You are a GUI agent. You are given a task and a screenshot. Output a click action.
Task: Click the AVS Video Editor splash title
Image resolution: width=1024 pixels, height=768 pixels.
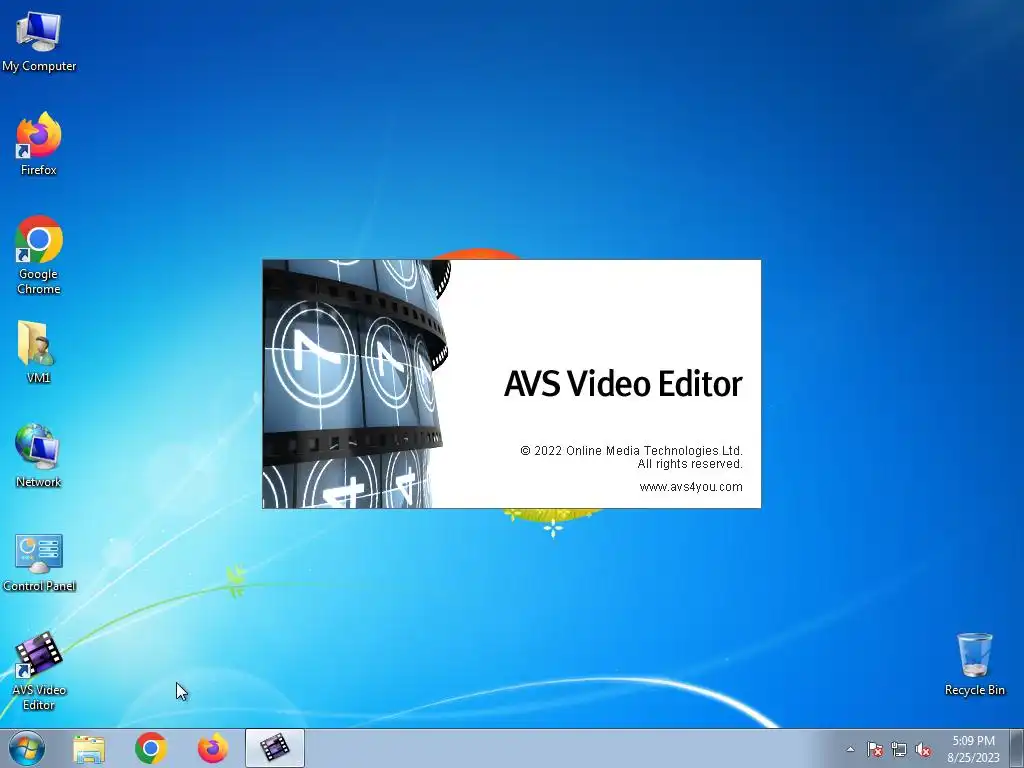623,383
